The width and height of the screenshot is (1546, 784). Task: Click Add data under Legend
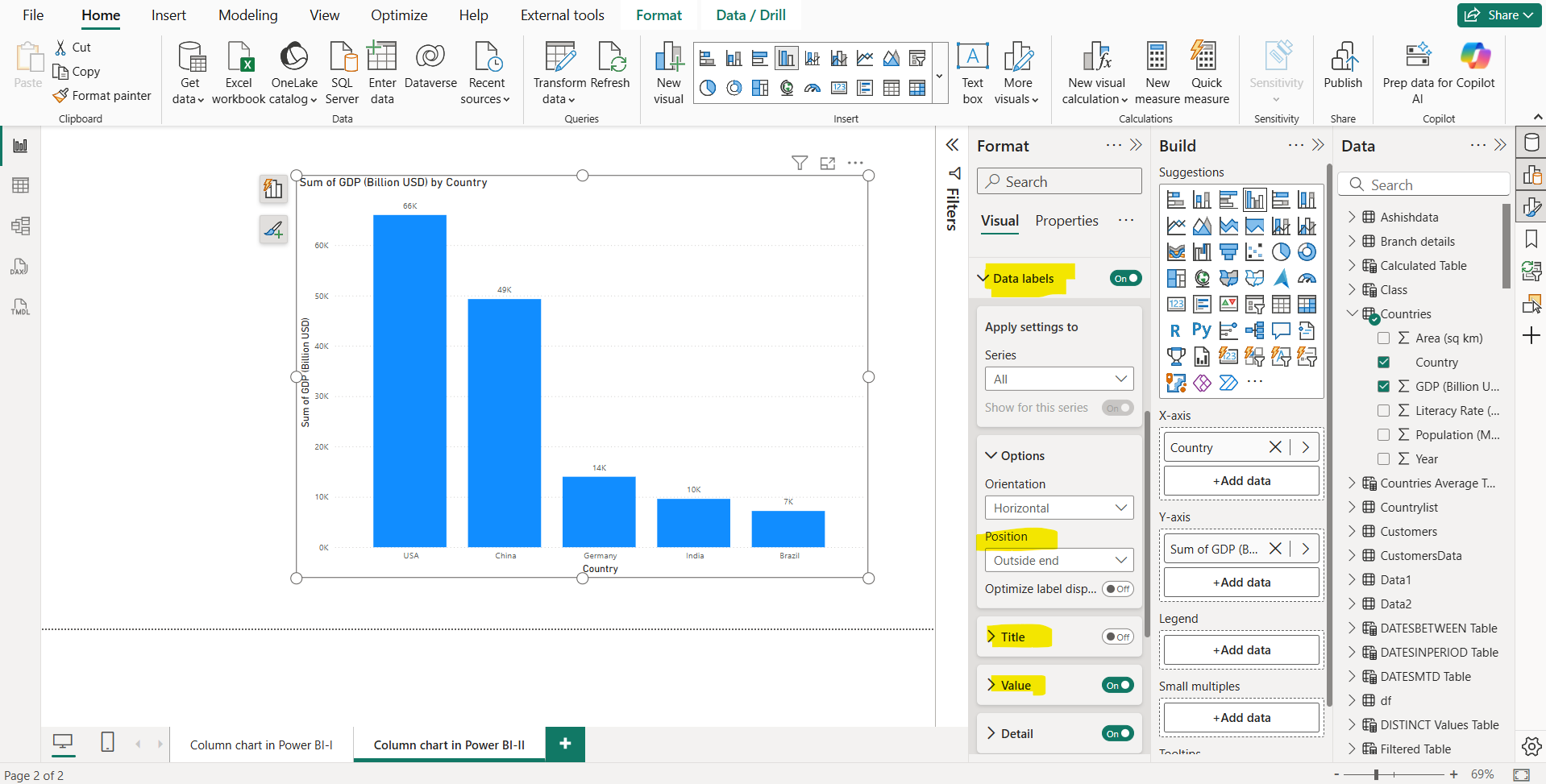pyautogui.click(x=1241, y=649)
